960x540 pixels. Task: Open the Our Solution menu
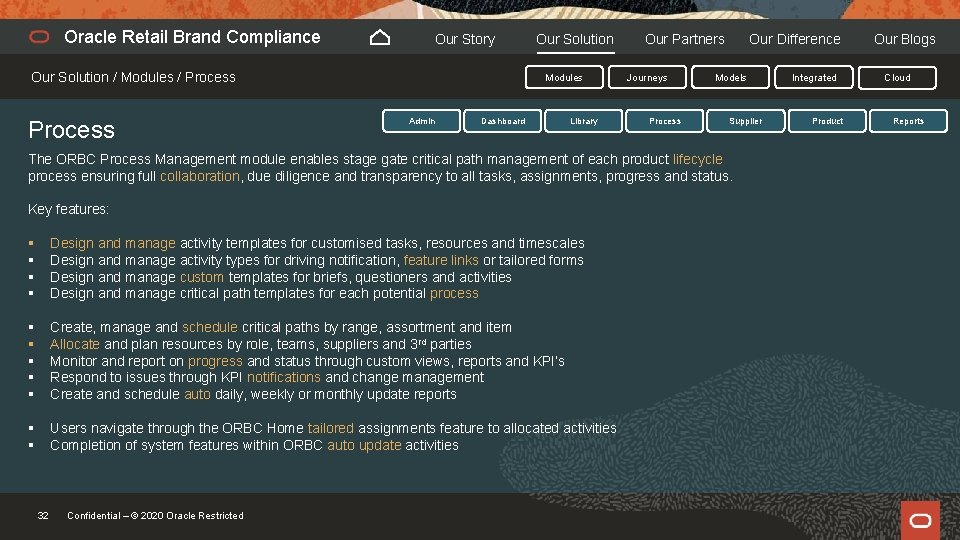click(575, 39)
